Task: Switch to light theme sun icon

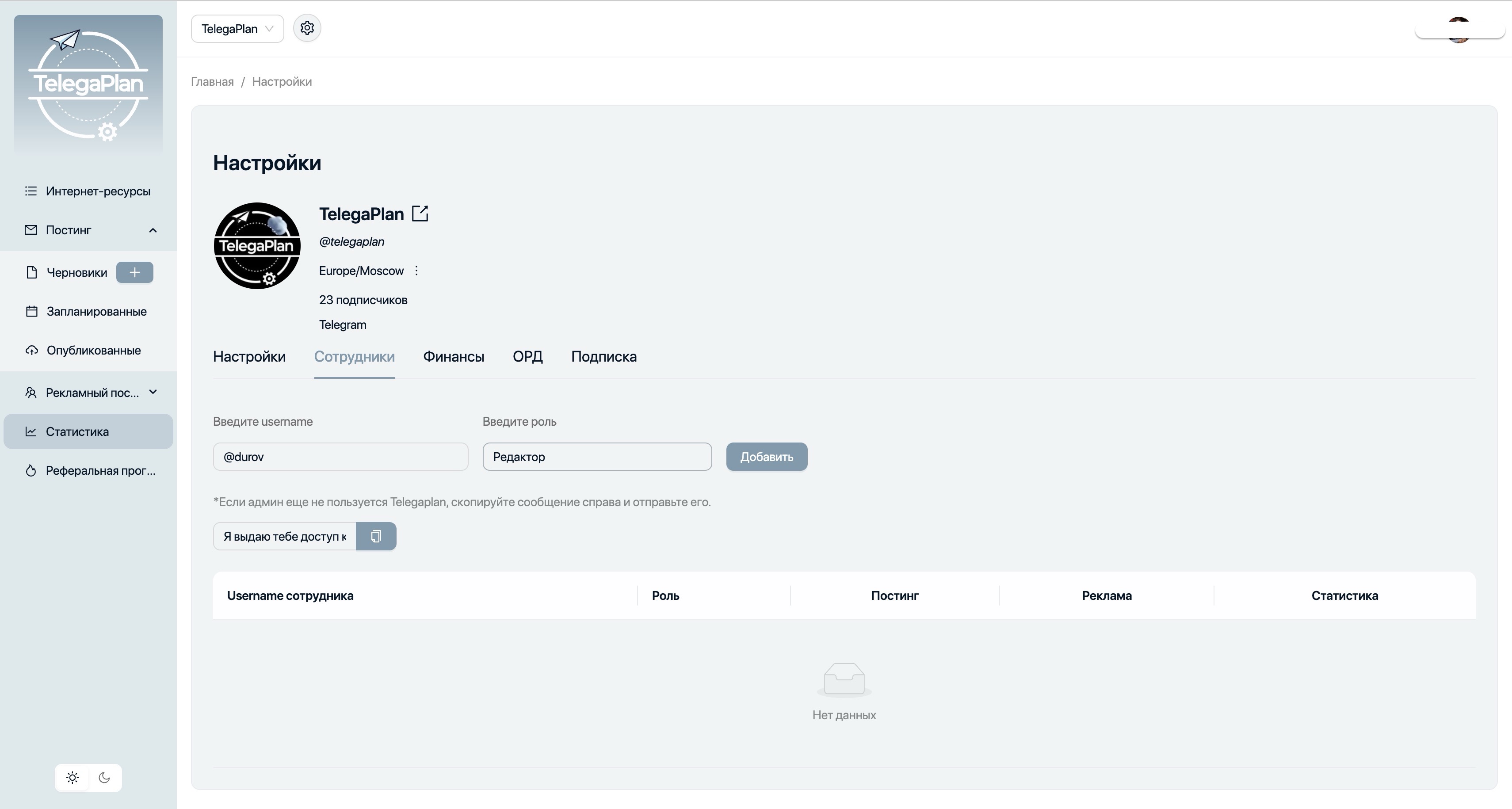Action: click(72, 778)
